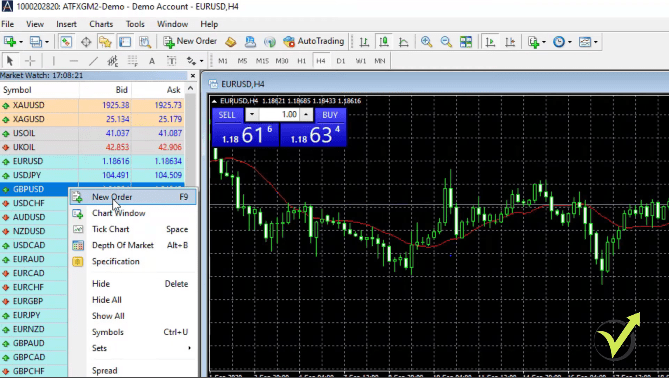Toggle Auto Scroll chart icon
Screen dimensions: 669x378
pyautogui.click(x=490, y=41)
